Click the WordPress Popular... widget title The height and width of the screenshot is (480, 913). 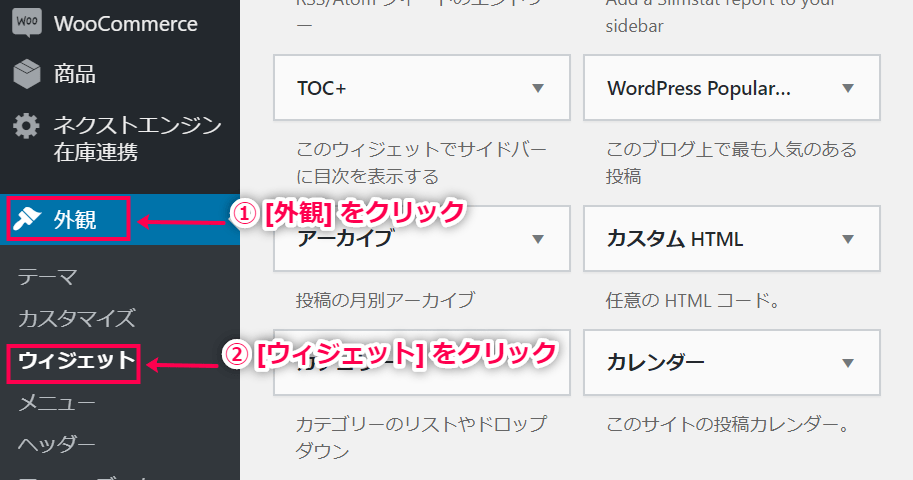[699, 89]
